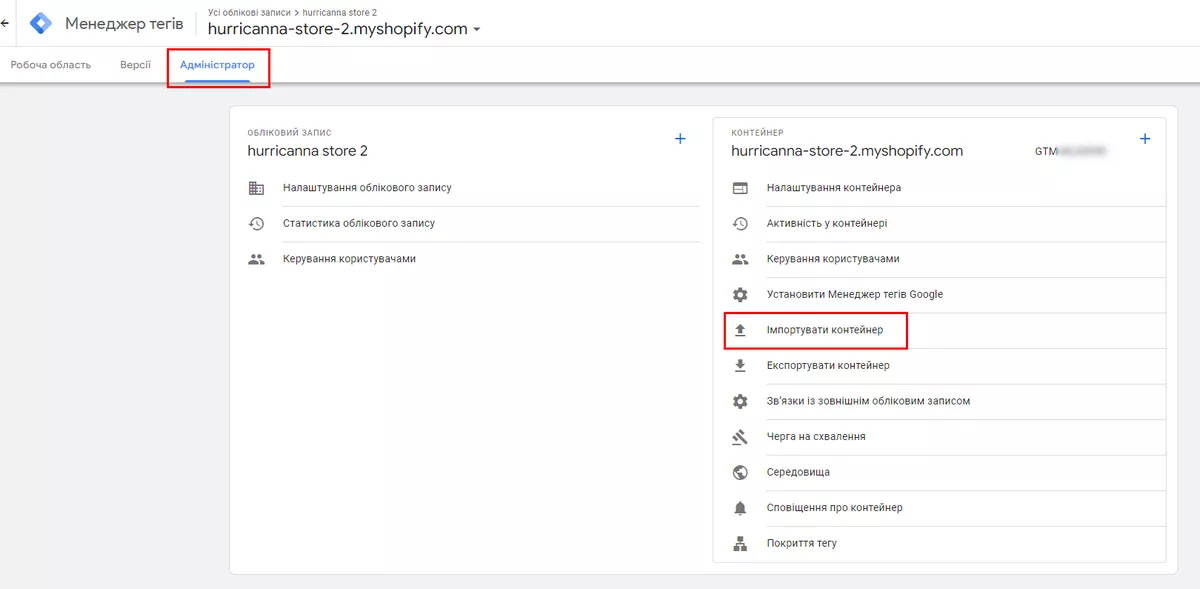Screen dimensions: 1200x589
Task: Click the container name heading in the Контейнер panel
Action: pos(847,151)
